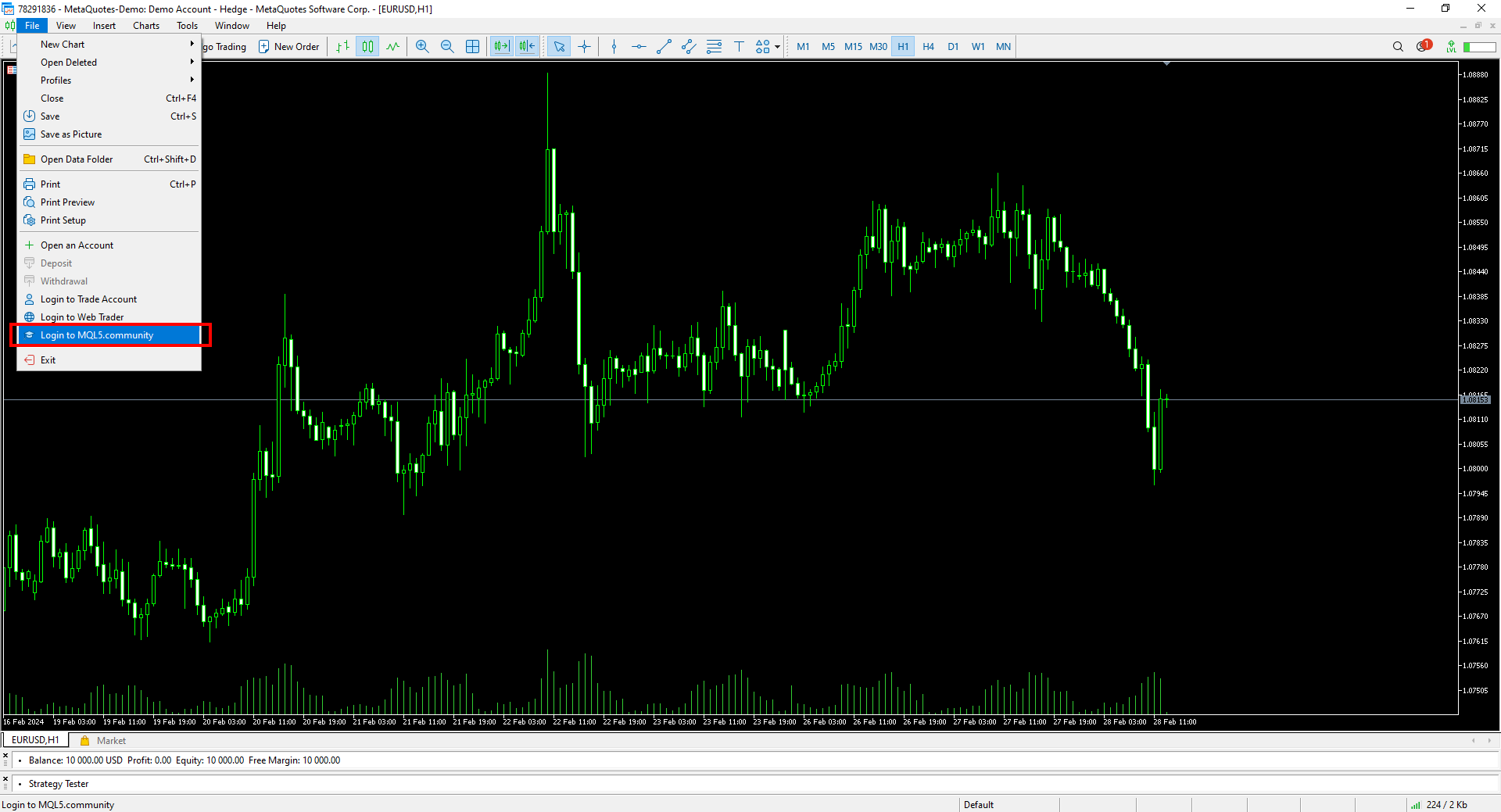Screen dimensions: 1501x812
Task: Set timeframe to M5
Action: tap(828, 47)
